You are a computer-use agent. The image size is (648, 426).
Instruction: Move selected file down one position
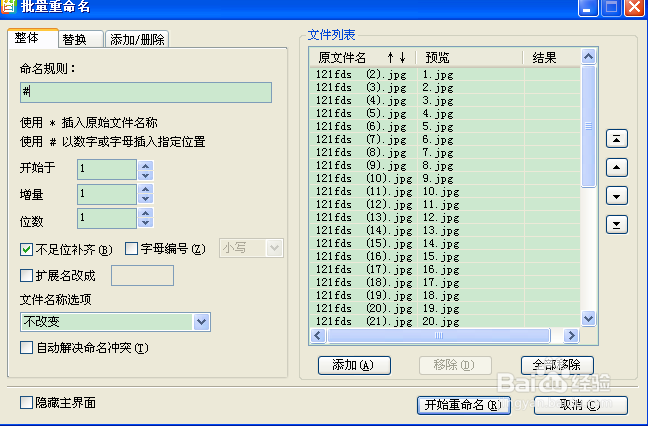617,196
